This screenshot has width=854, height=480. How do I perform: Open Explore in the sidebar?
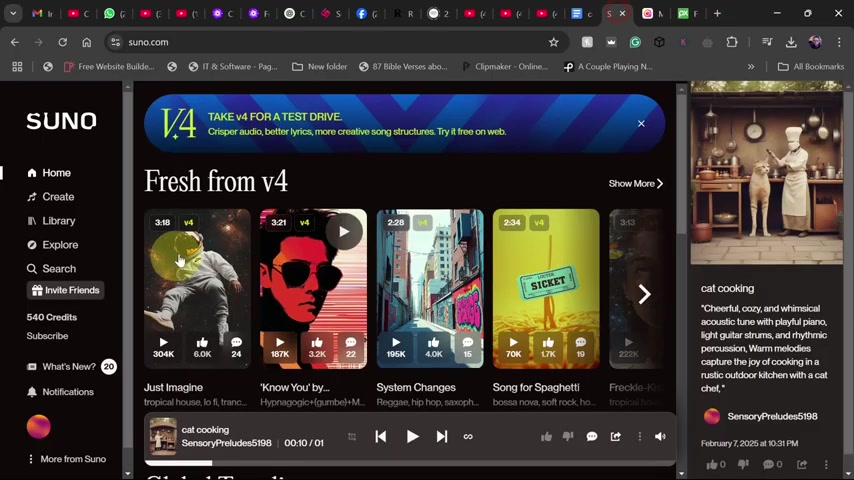tap(52, 245)
